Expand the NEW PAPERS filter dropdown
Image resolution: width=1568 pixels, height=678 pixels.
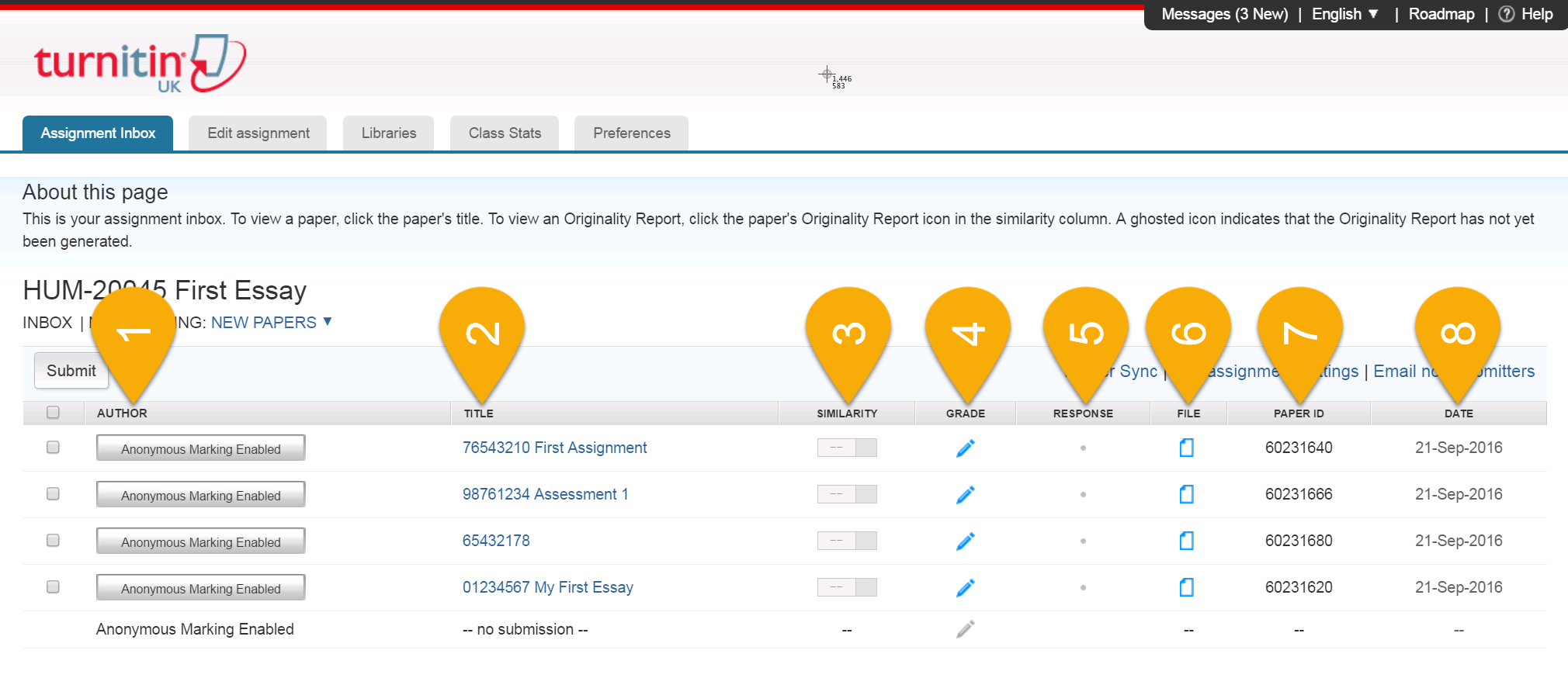point(272,322)
